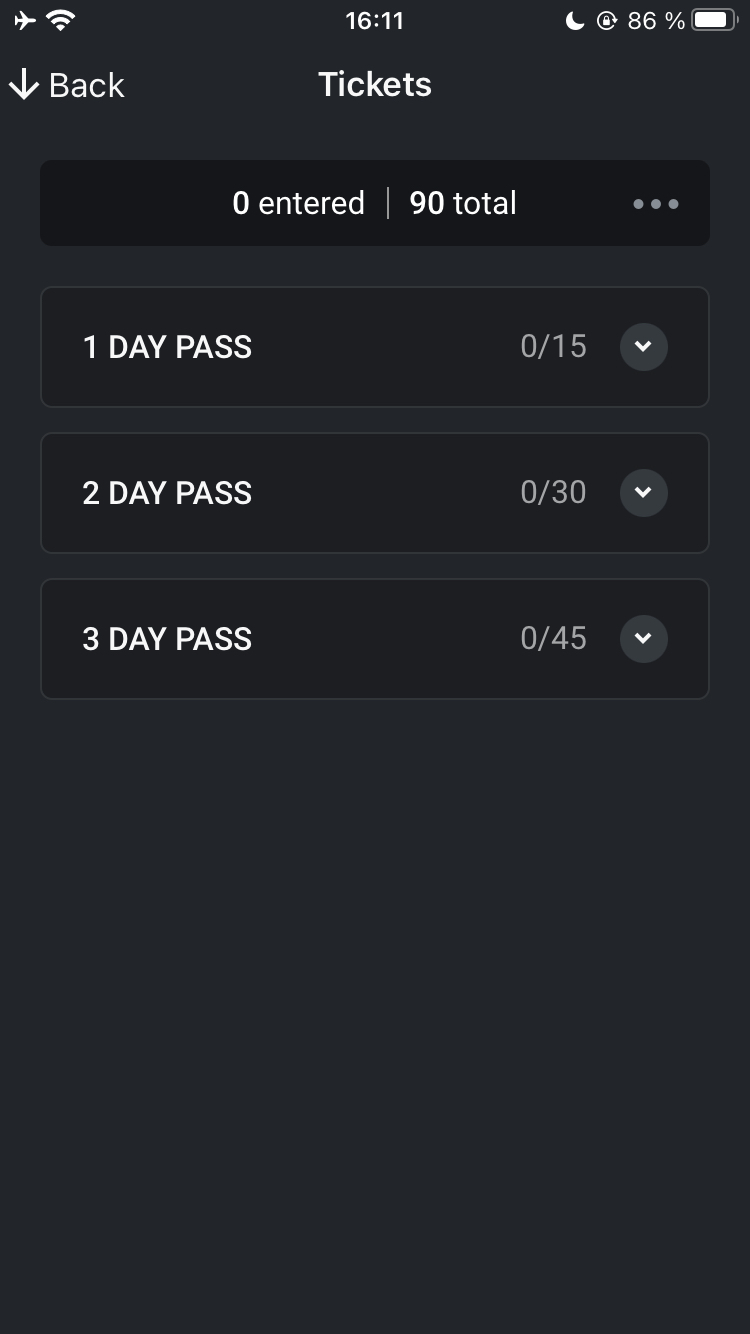
Task: Go back using the Back label
Action: point(87,85)
